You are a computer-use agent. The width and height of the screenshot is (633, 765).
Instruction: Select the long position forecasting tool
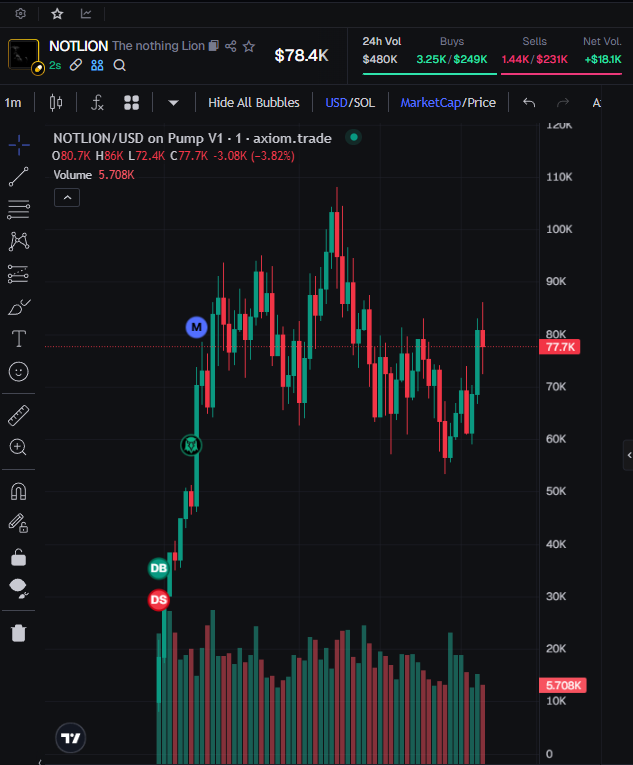pos(19,274)
